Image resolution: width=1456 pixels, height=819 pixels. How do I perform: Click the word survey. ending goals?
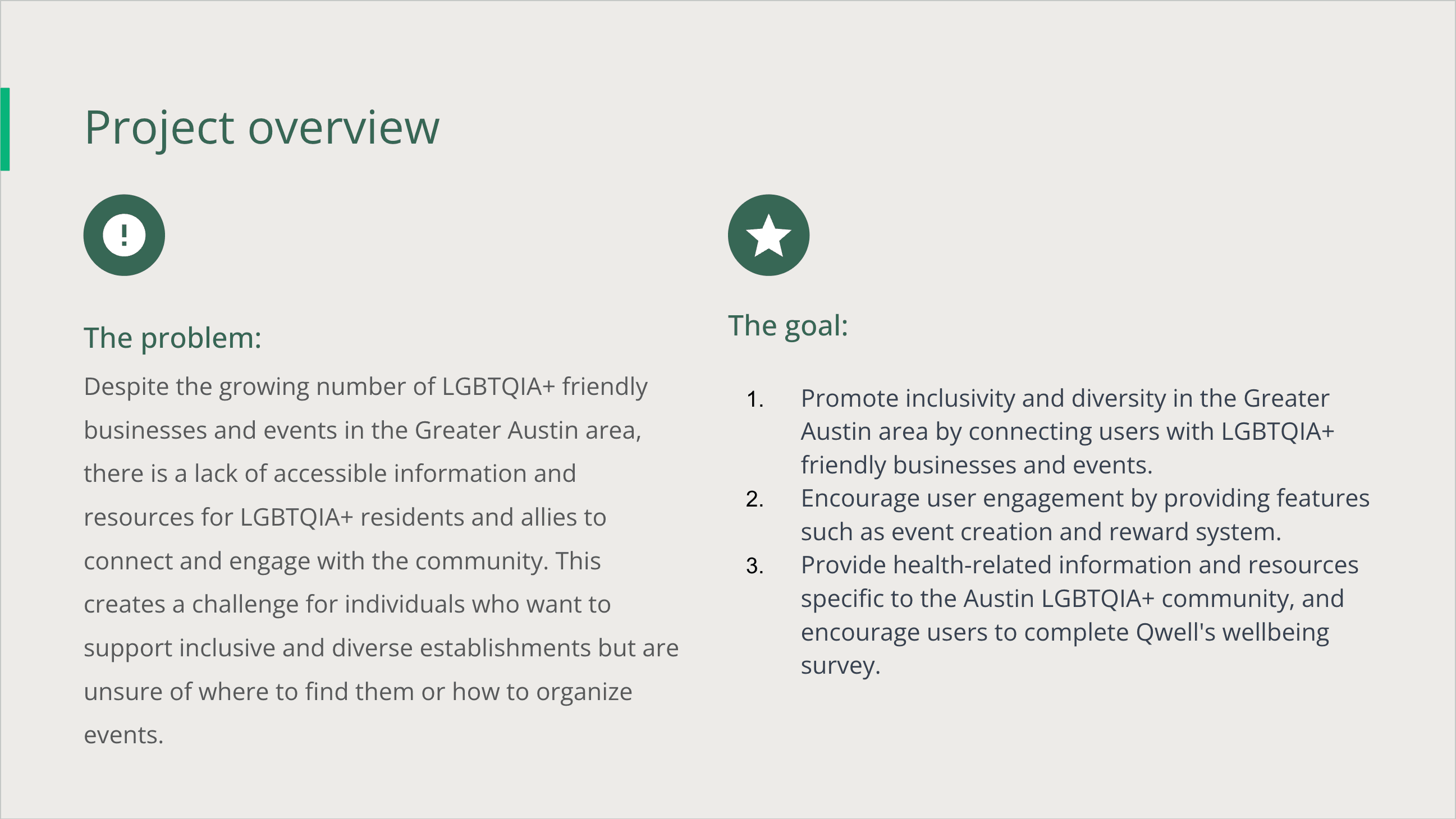840,665
